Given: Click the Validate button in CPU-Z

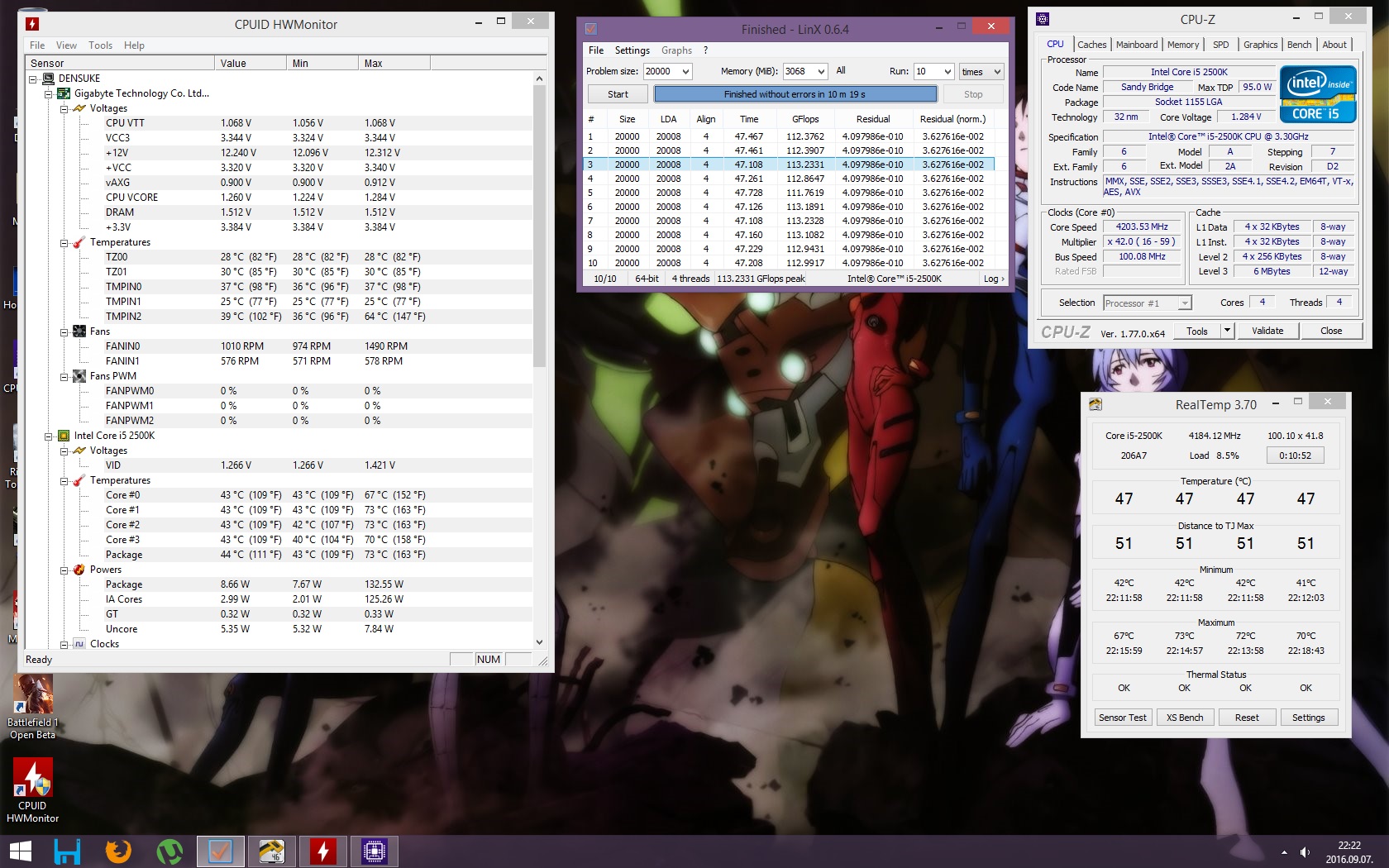Looking at the screenshot, I should (1267, 331).
